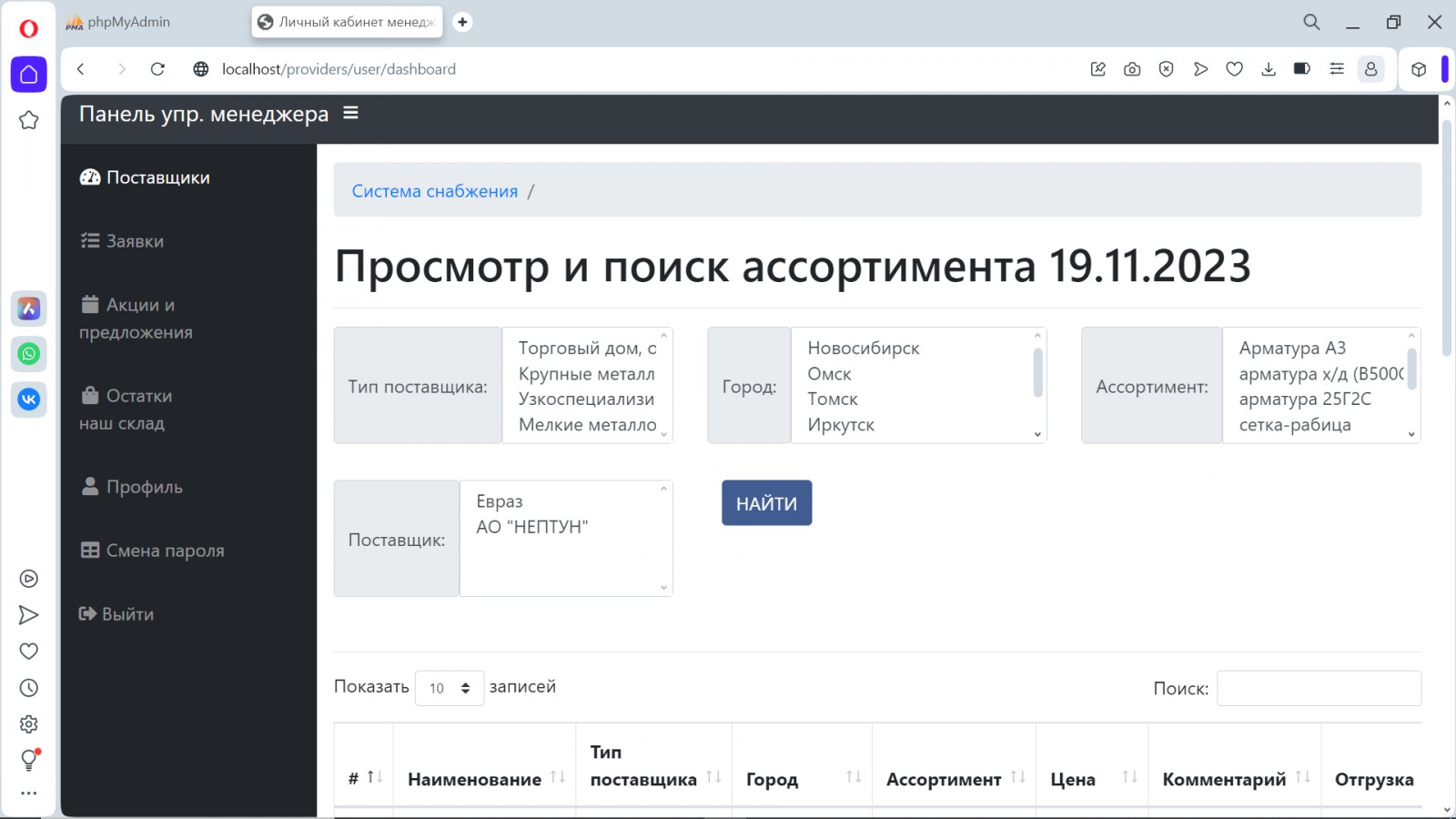Open My Flow arrow icon in sidebar

(28, 615)
